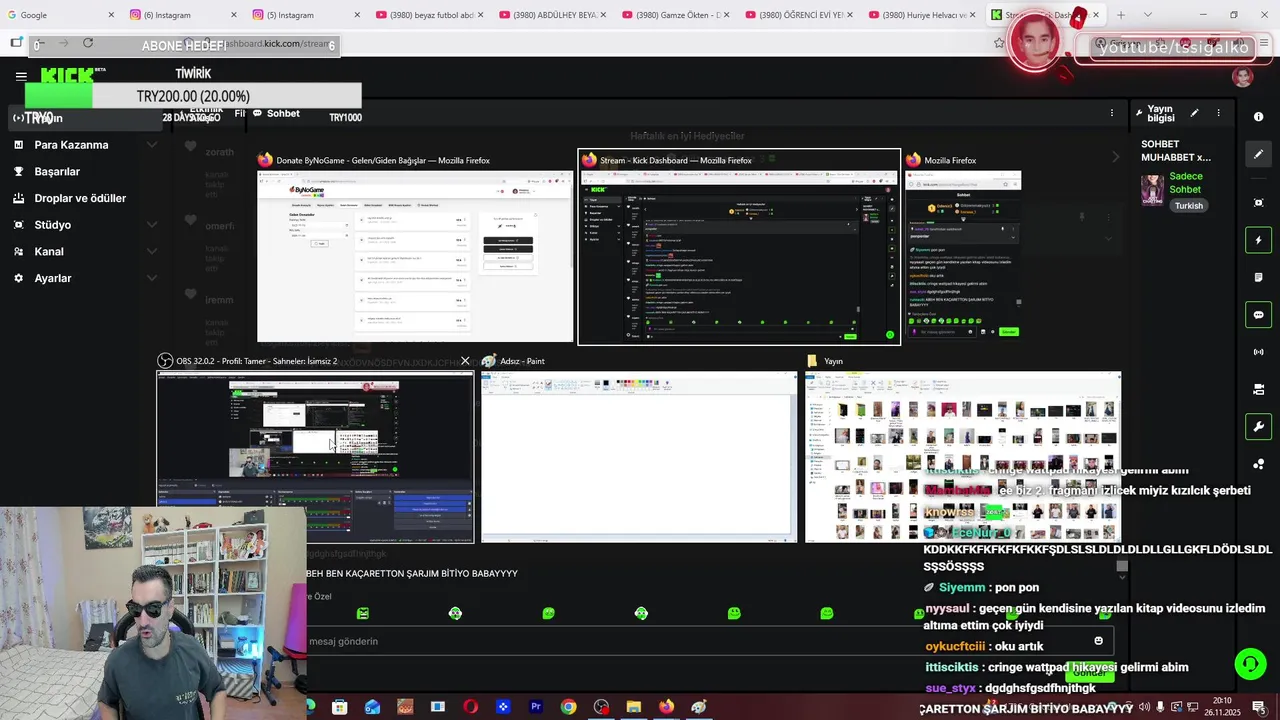Open the taskbar volume control
This screenshot has height=720, width=1280.
point(1144,707)
